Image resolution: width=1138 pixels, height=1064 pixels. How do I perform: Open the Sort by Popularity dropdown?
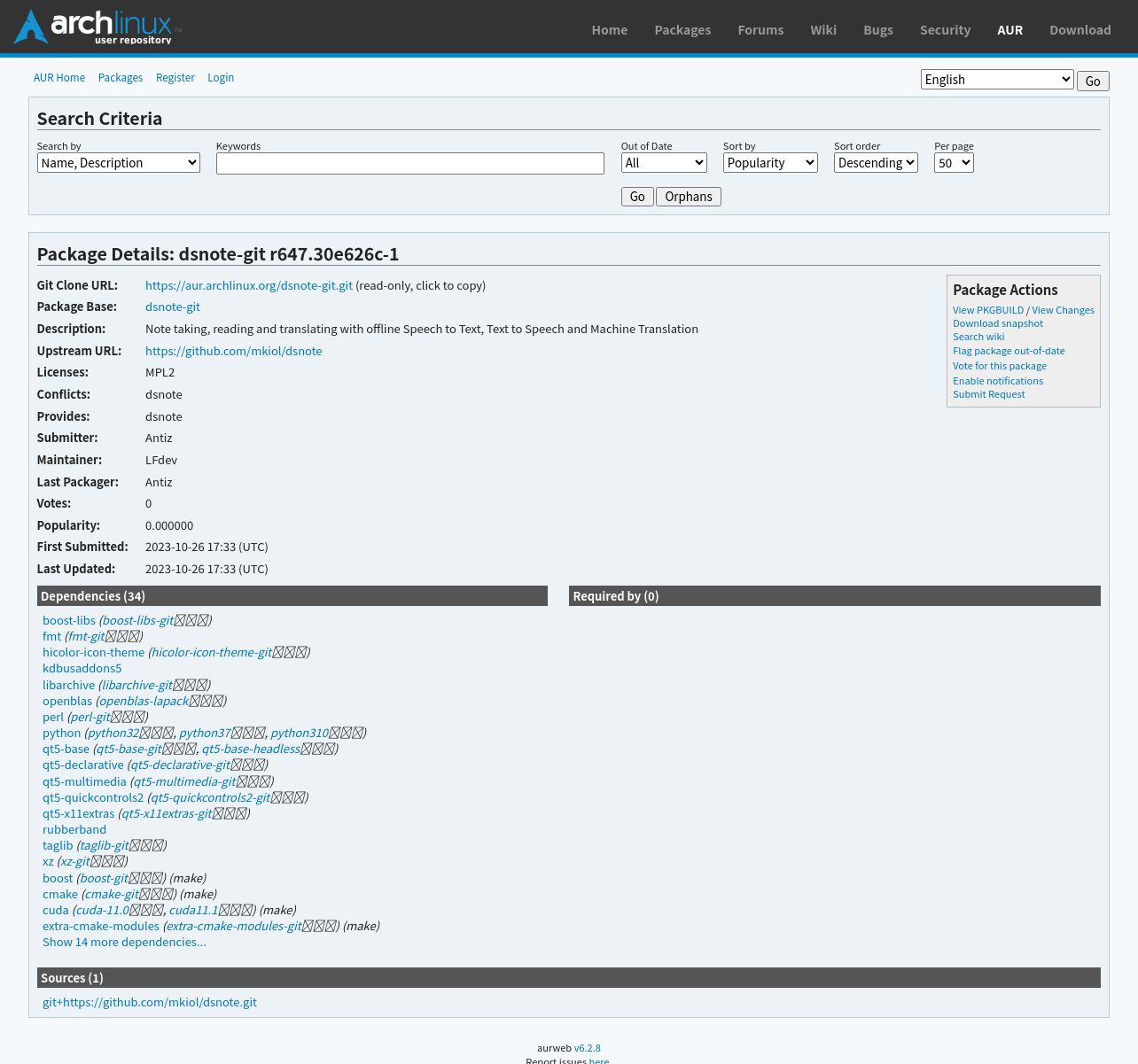(x=770, y=163)
